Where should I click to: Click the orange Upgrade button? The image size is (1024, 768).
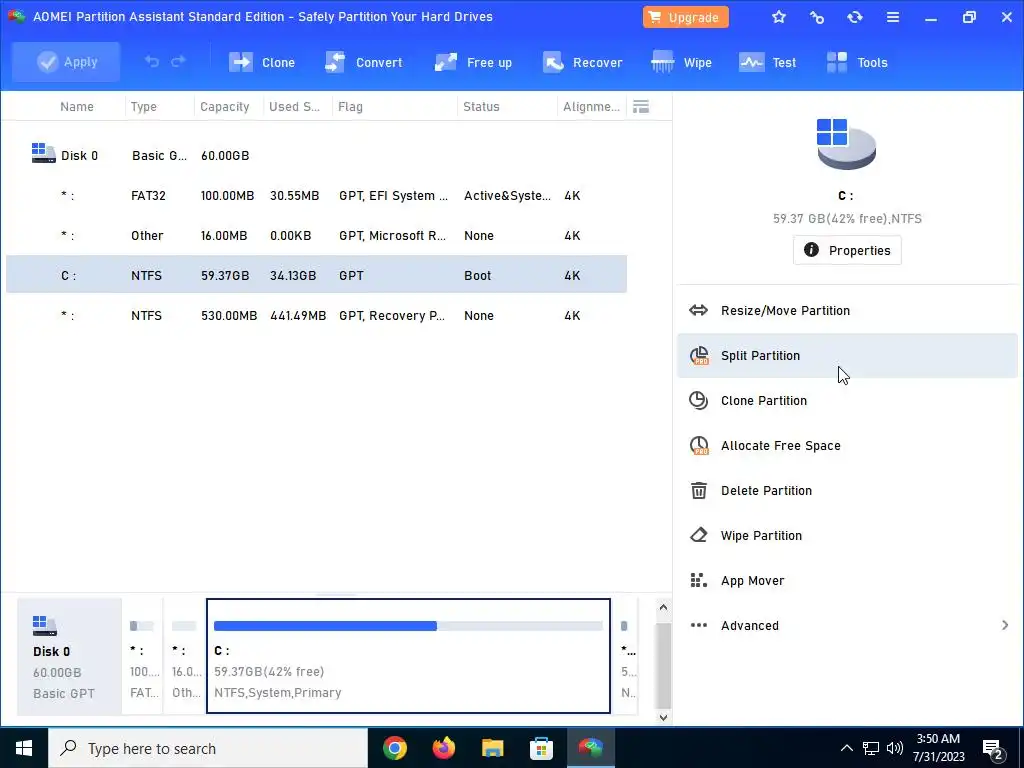pos(686,18)
